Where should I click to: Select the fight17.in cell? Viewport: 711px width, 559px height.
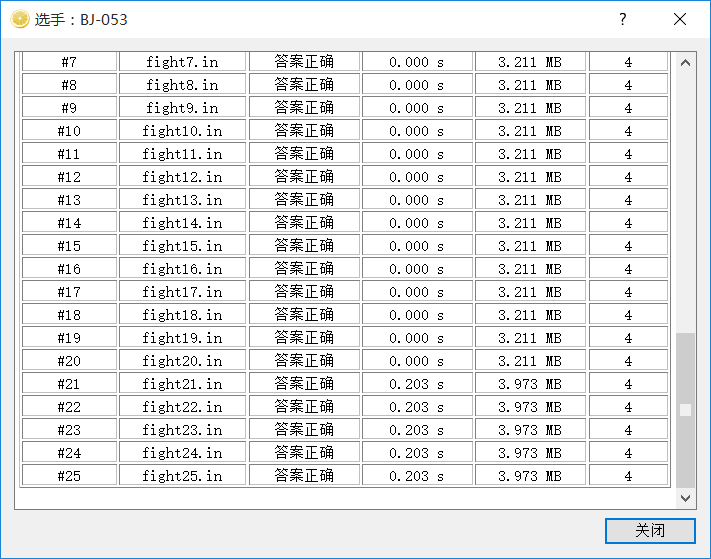[x=182, y=292]
